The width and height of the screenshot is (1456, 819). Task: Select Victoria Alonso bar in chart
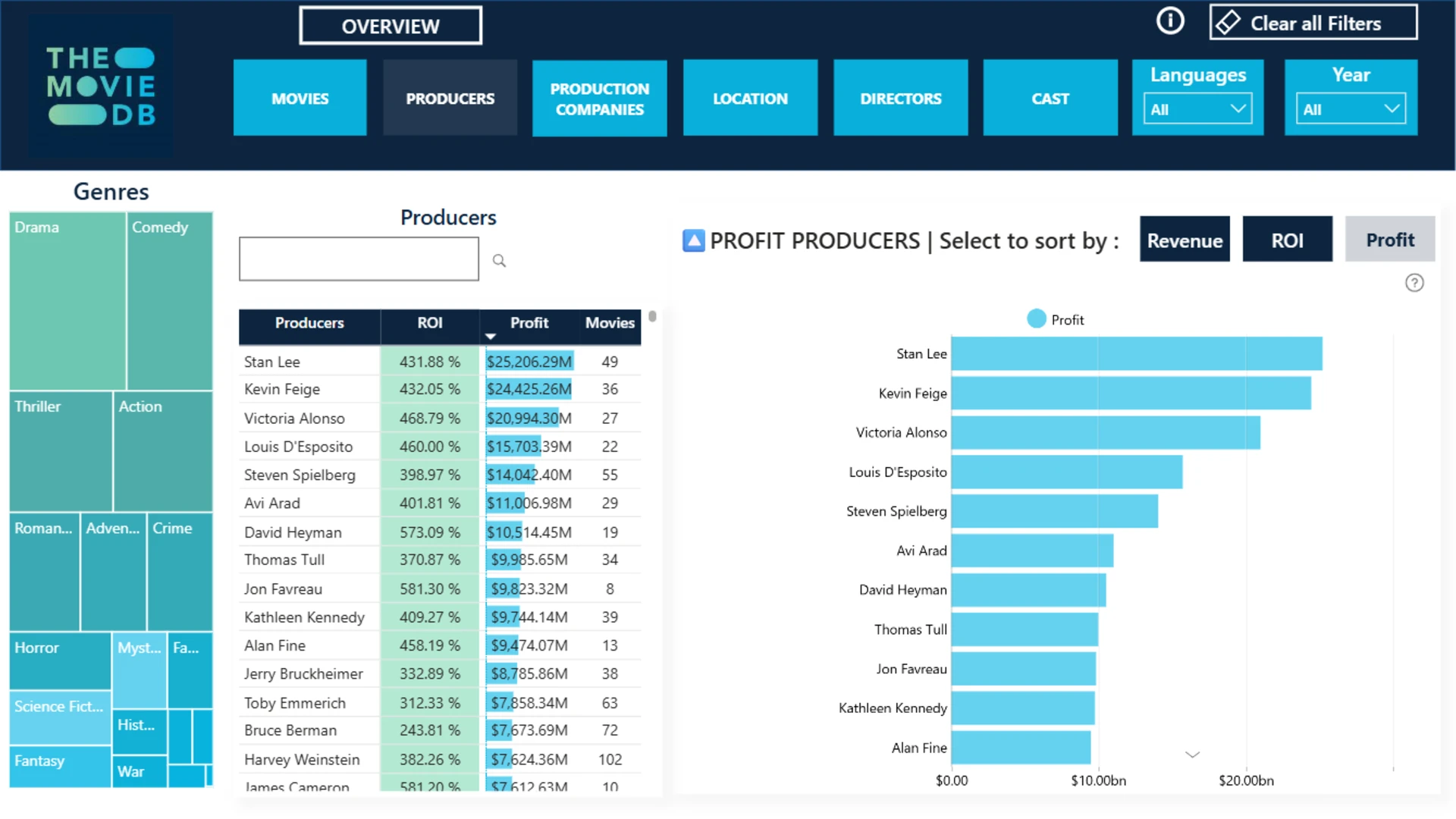tap(1106, 432)
